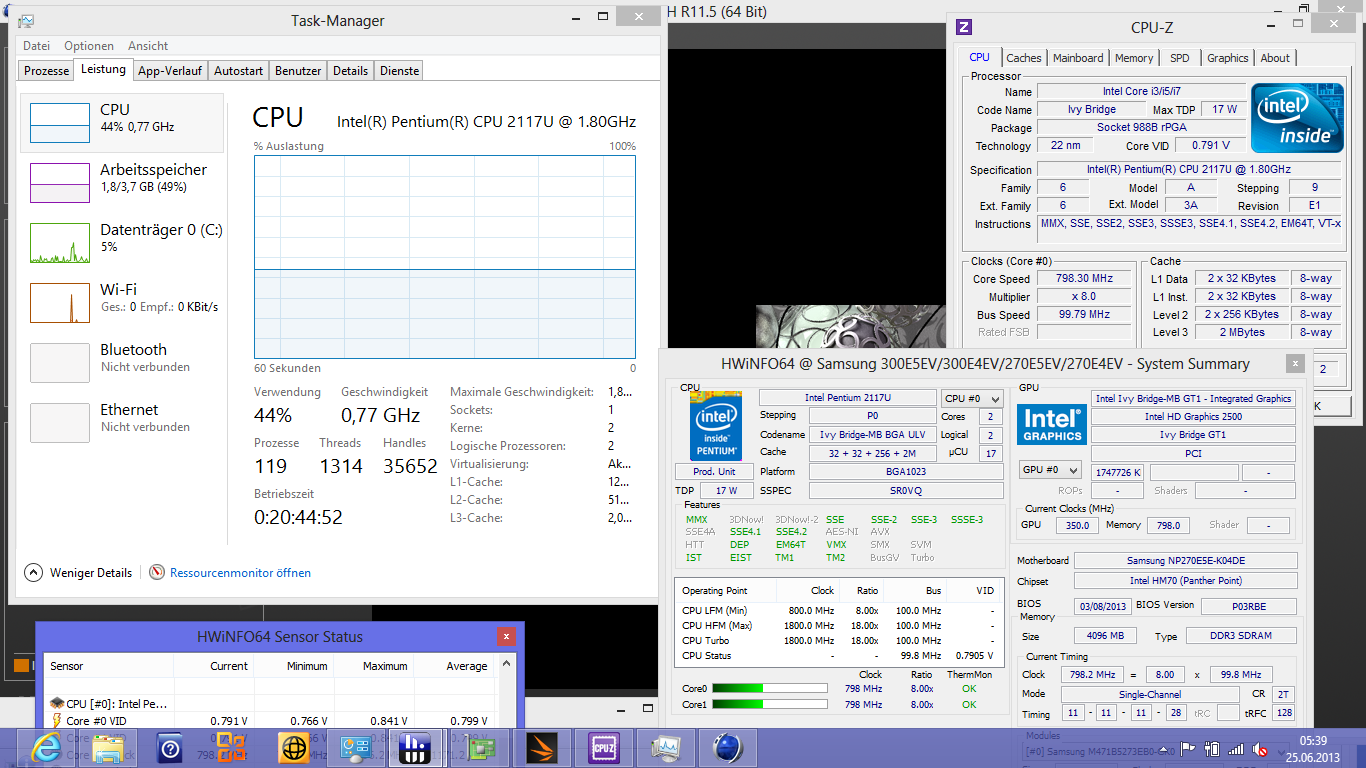Image resolution: width=1366 pixels, height=768 pixels.
Task: Select Core #0 VID sensor row
Action: point(270,721)
